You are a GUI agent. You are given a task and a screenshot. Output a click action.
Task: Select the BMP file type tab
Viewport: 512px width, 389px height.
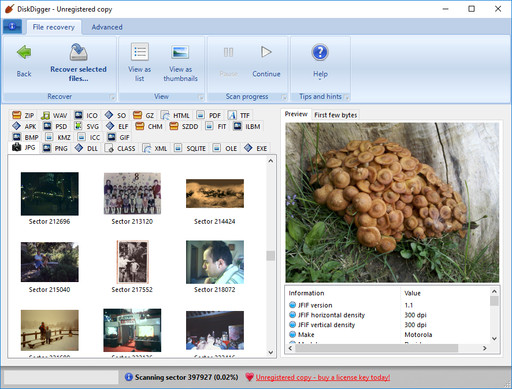[x=26, y=137]
